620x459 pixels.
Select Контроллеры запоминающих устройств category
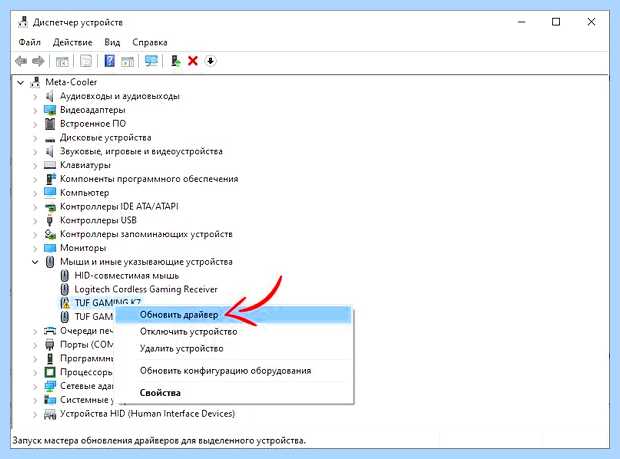click(x=146, y=234)
